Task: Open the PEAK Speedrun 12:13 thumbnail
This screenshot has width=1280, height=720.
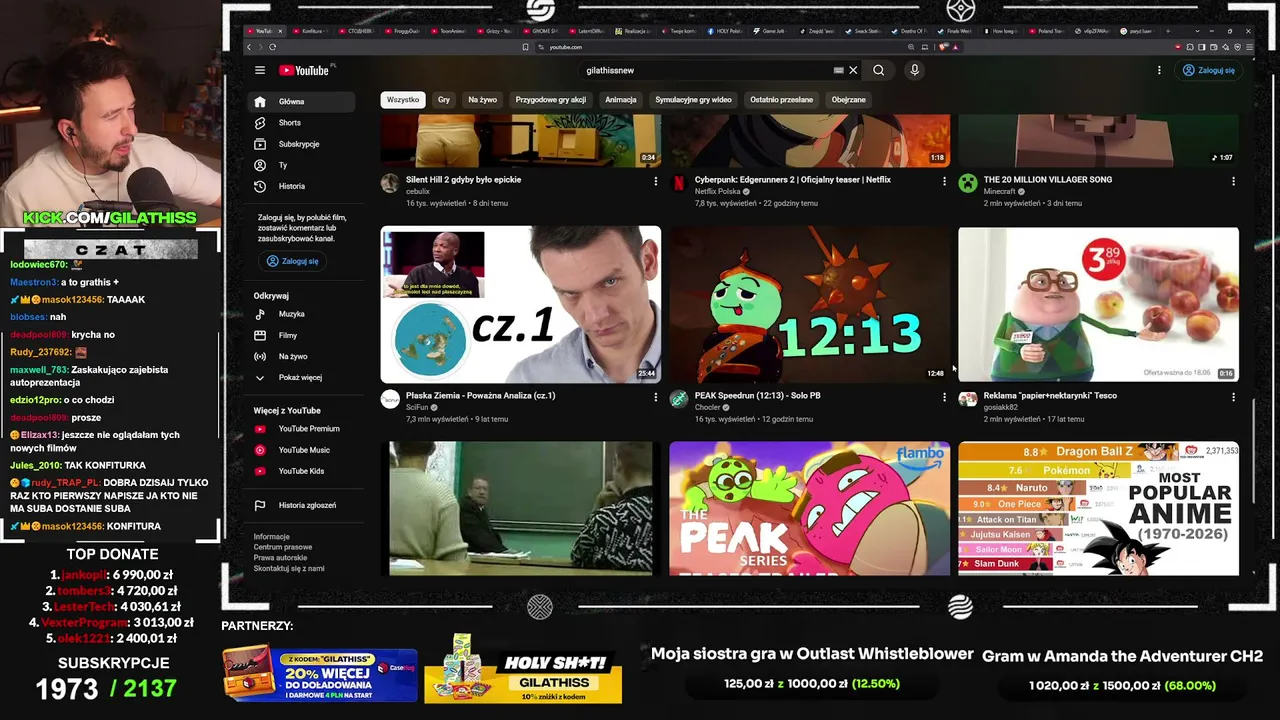Action: coord(810,305)
